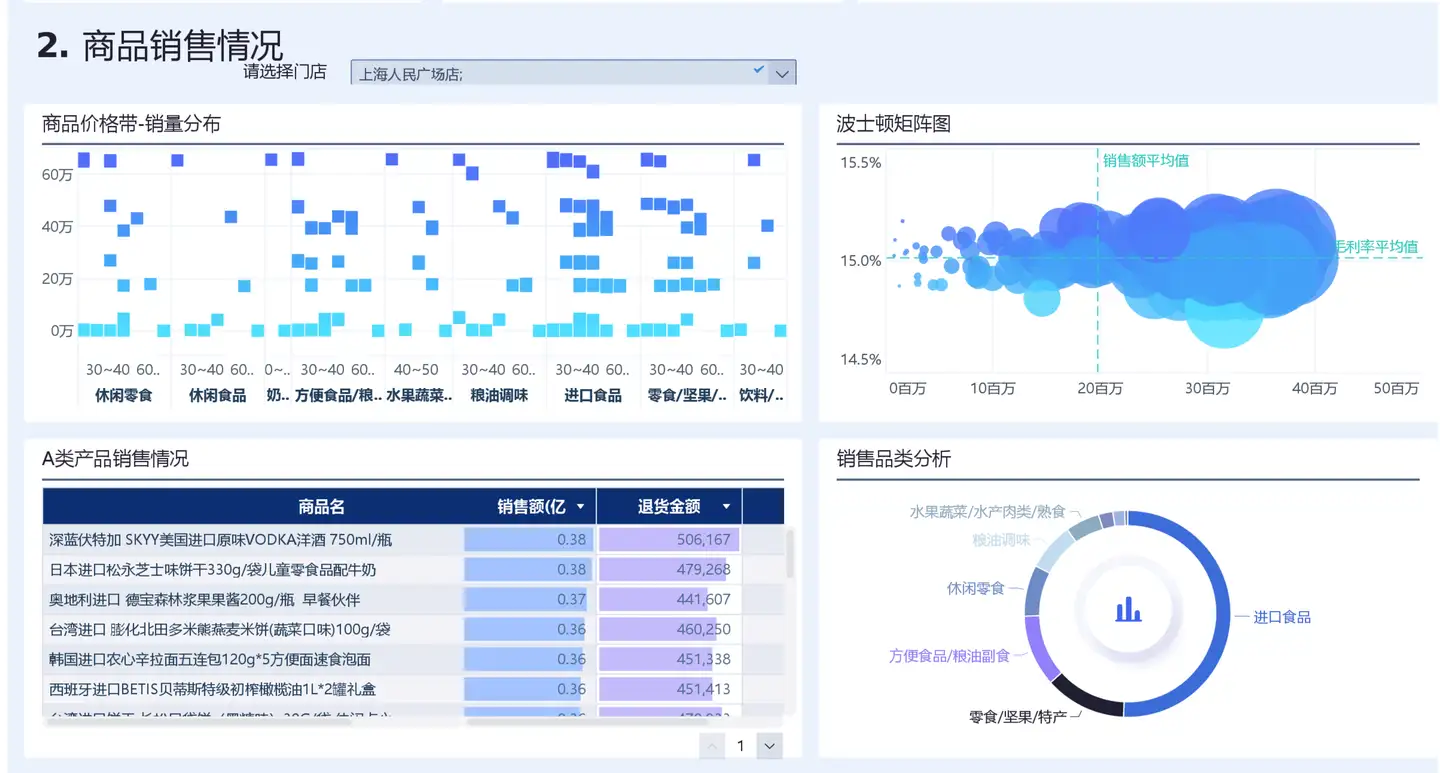Click the 销售额(亿 column header text

coord(532,507)
